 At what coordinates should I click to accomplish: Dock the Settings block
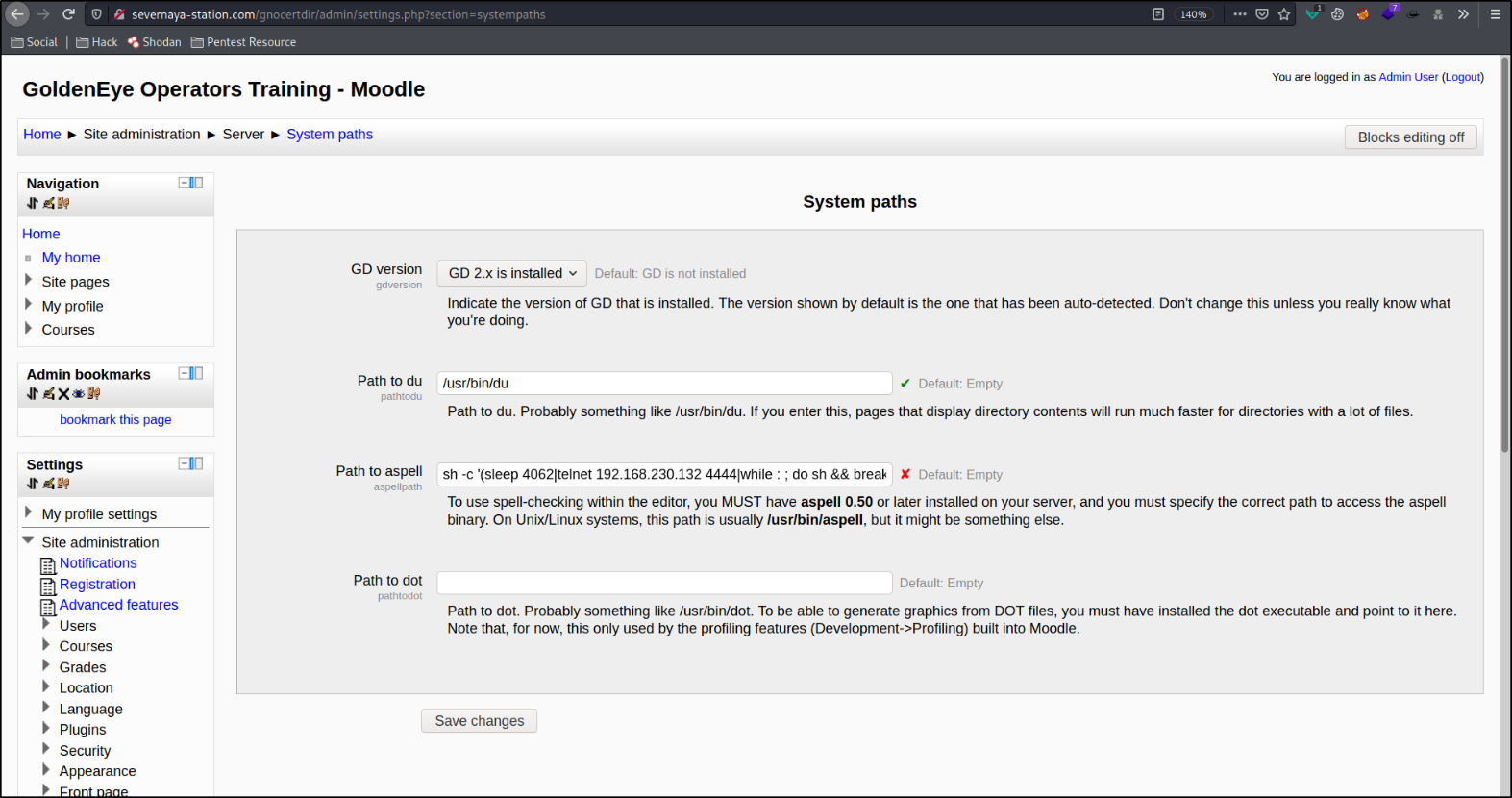[197, 463]
